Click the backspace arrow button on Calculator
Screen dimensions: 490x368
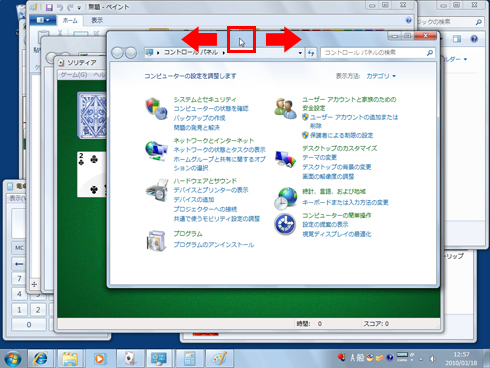(19, 264)
